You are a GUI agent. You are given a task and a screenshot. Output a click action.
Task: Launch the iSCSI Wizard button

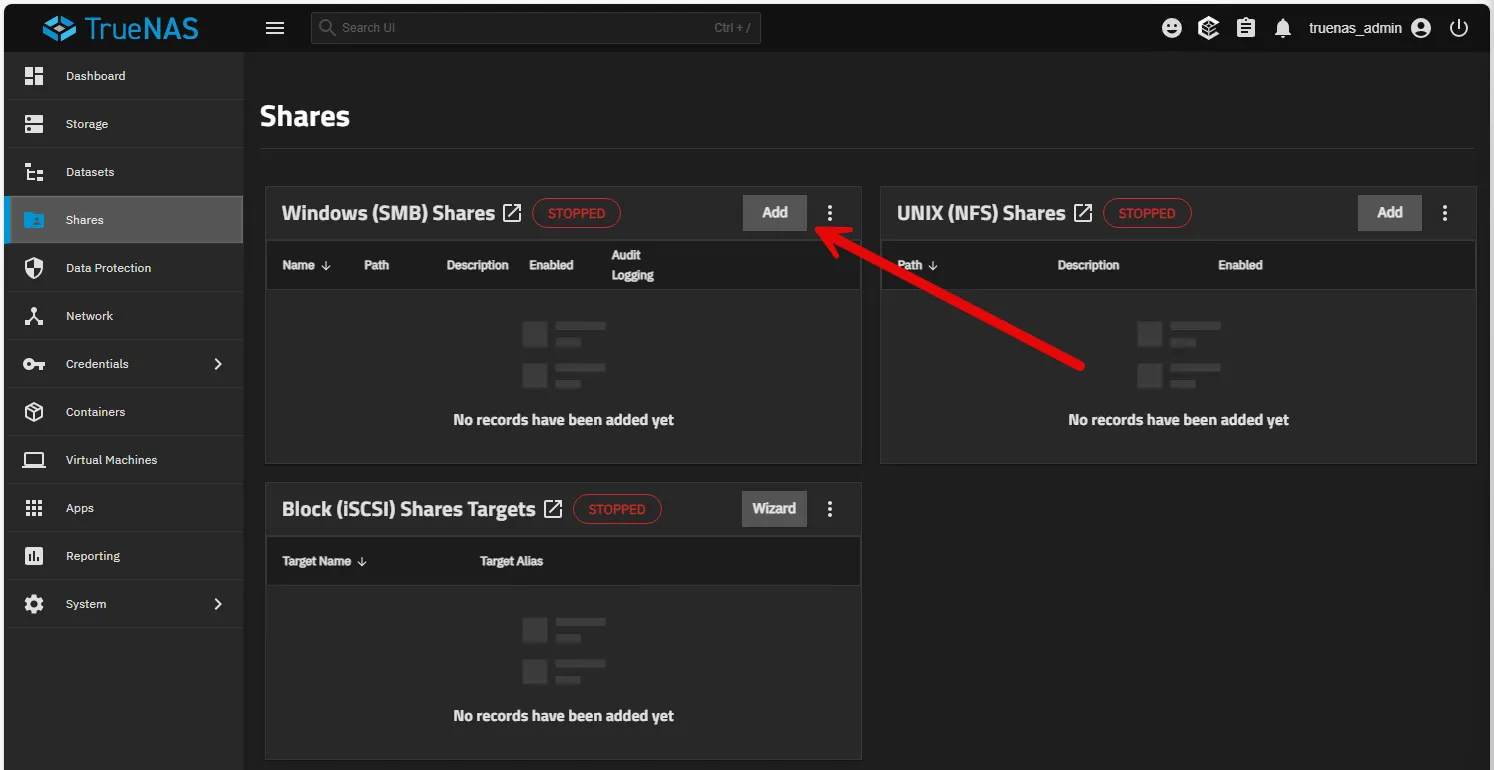774,509
